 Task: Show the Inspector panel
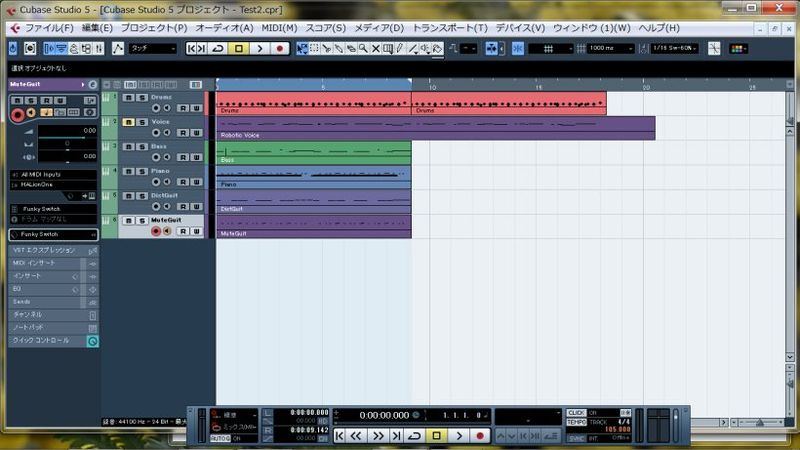coord(49,48)
